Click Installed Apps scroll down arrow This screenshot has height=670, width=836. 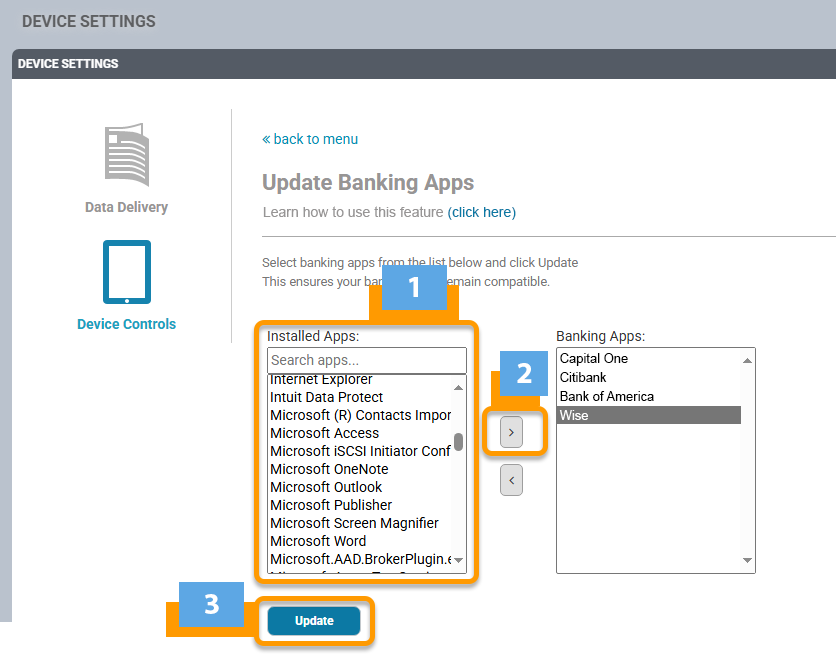[459, 560]
